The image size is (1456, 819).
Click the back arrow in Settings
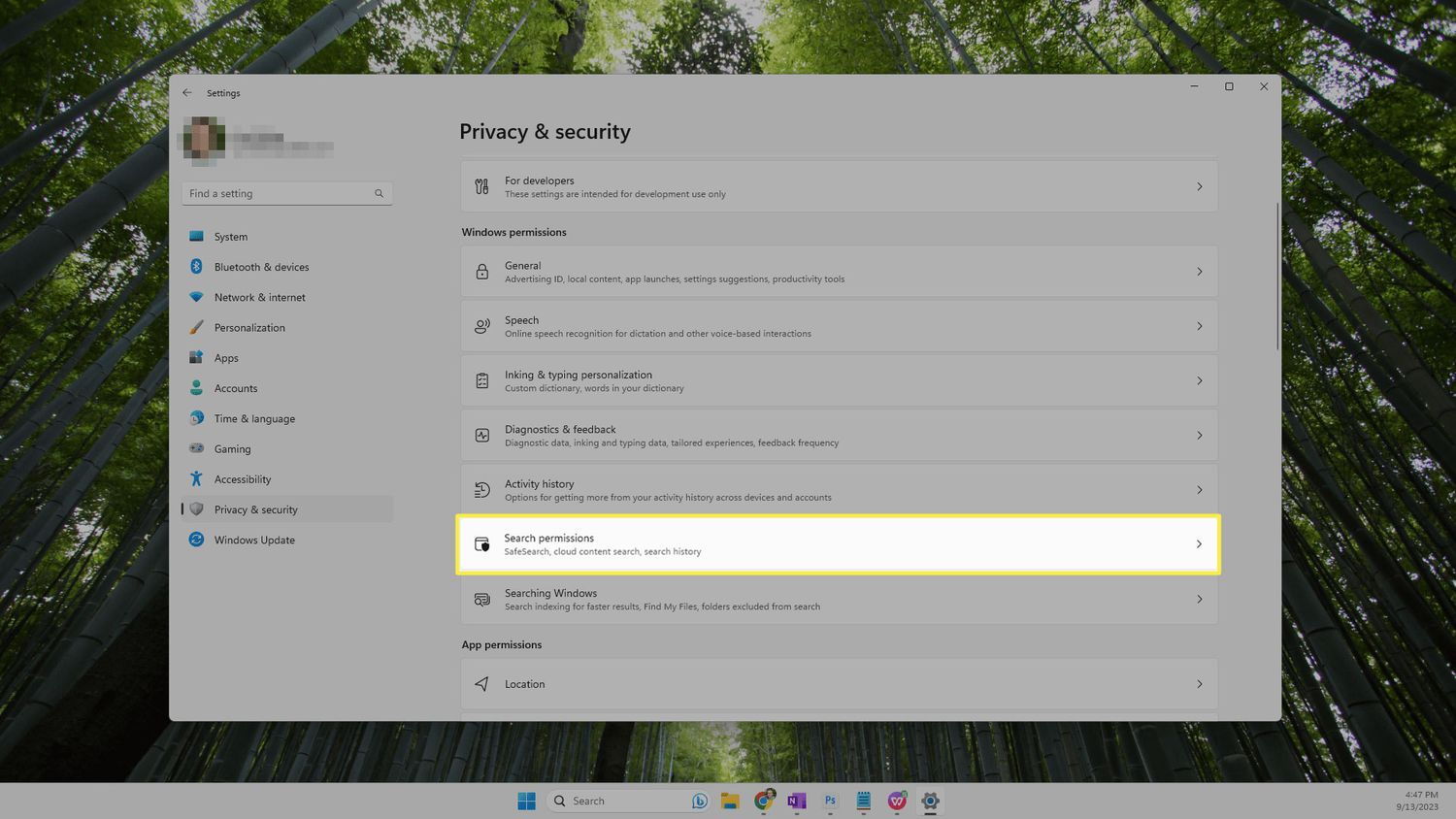[x=187, y=93]
